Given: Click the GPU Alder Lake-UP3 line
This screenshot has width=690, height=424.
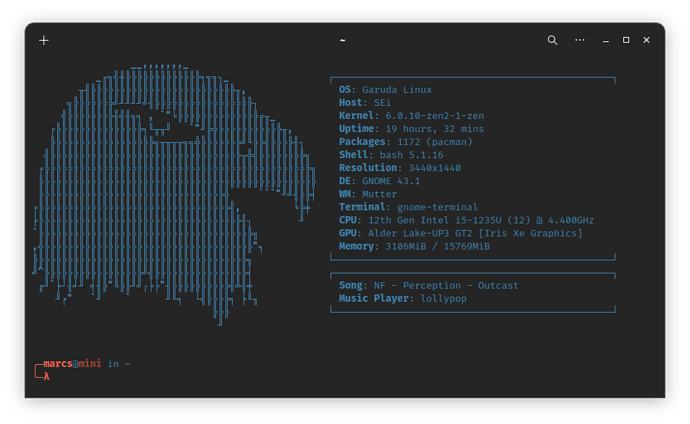Looking at the screenshot, I should click(460, 233).
